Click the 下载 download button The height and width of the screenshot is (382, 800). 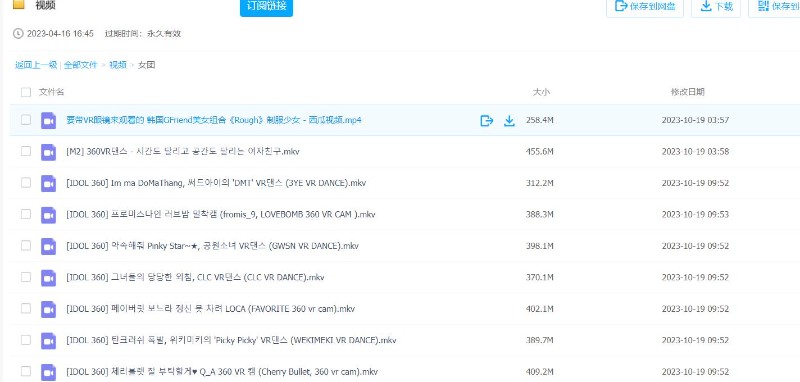point(716,7)
